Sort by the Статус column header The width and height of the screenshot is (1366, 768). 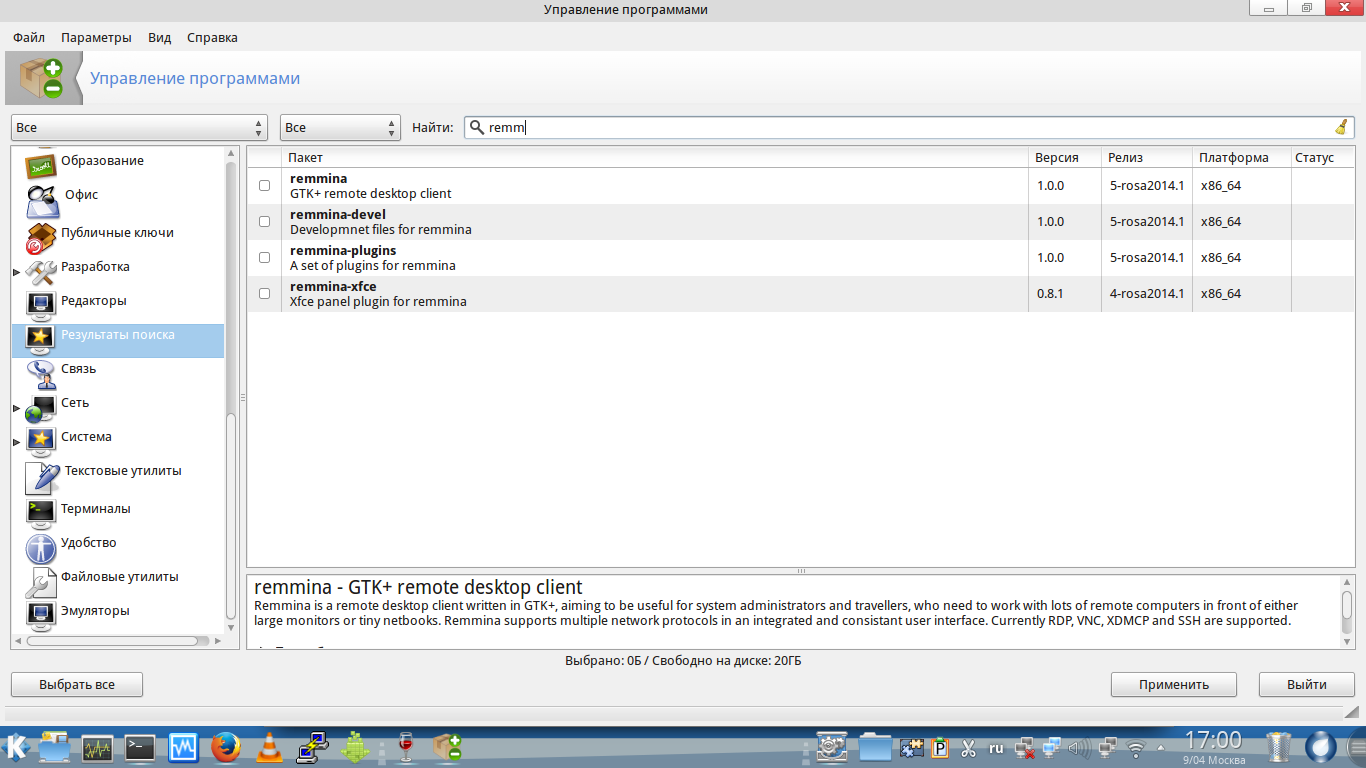(x=1321, y=157)
